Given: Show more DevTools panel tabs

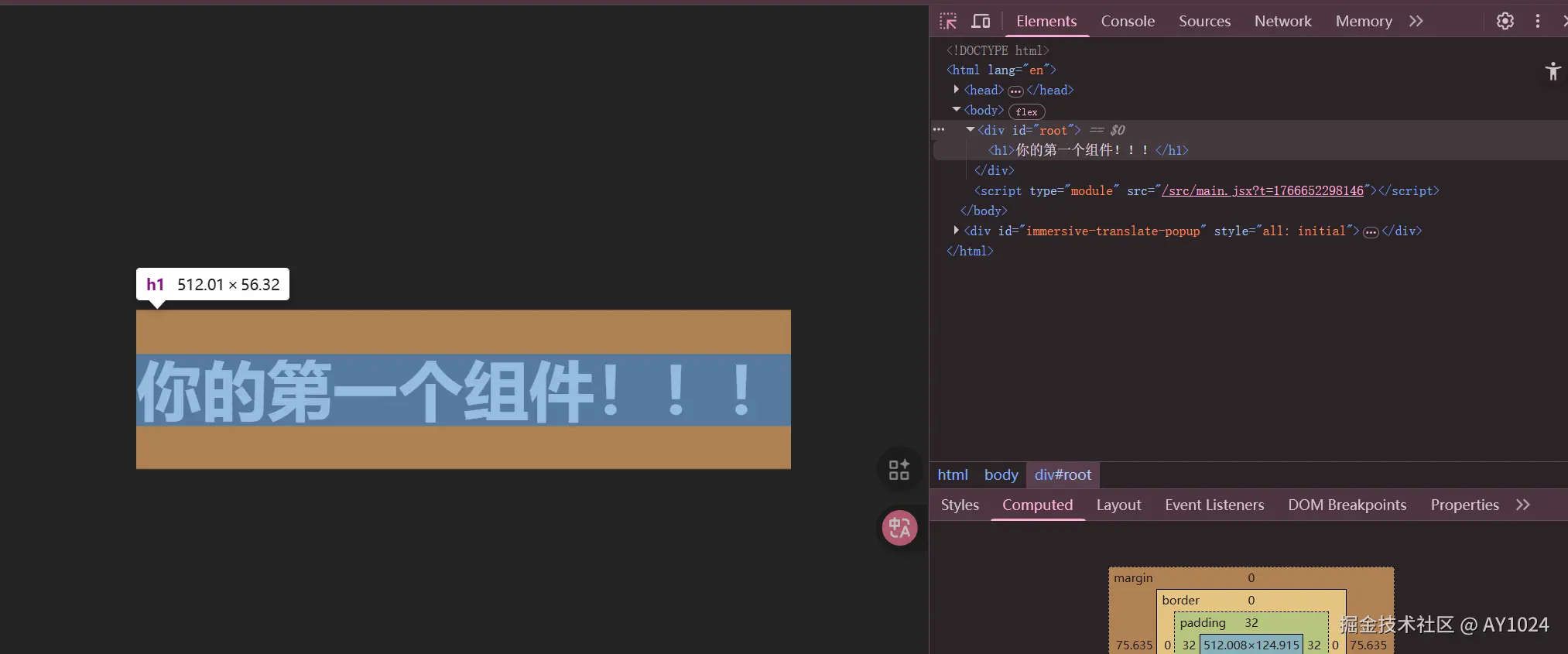Looking at the screenshot, I should [x=1416, y=21].
